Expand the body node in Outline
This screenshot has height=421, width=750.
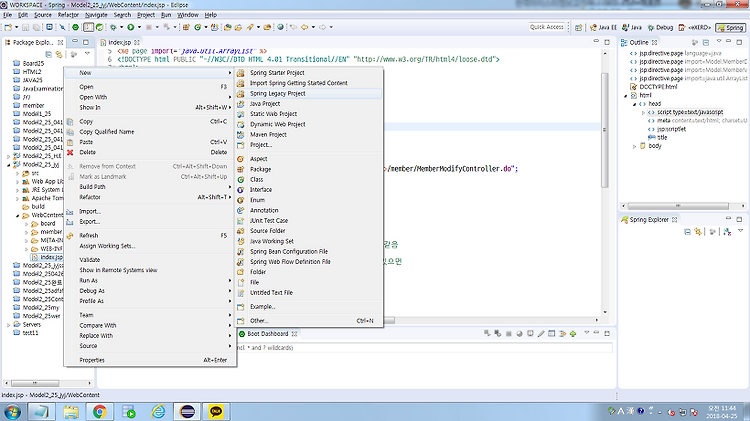pyautogui.click(x=634, y=146)
